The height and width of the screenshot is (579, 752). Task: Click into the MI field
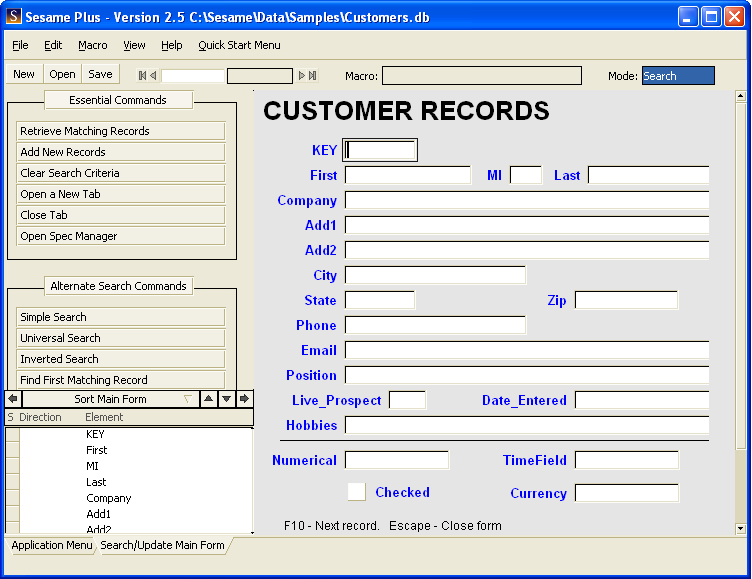526,175
